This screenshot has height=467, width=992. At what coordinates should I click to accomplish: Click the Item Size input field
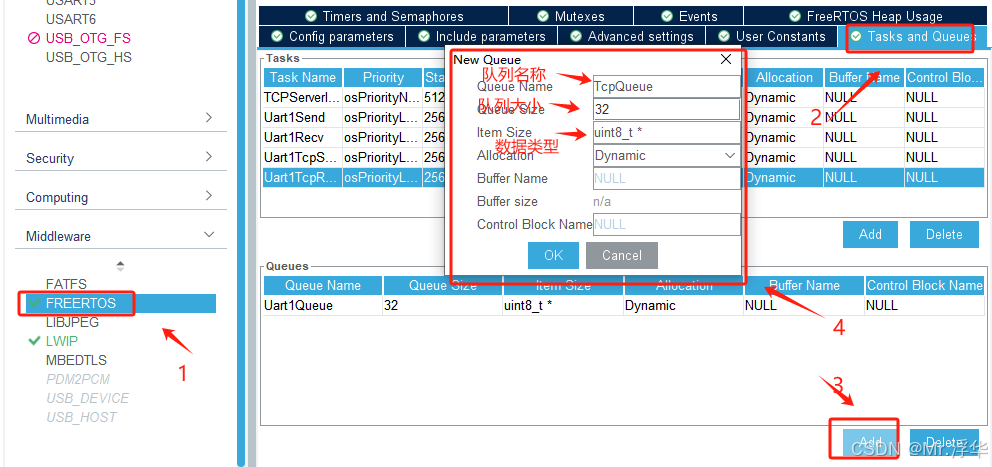click(666, 133)
